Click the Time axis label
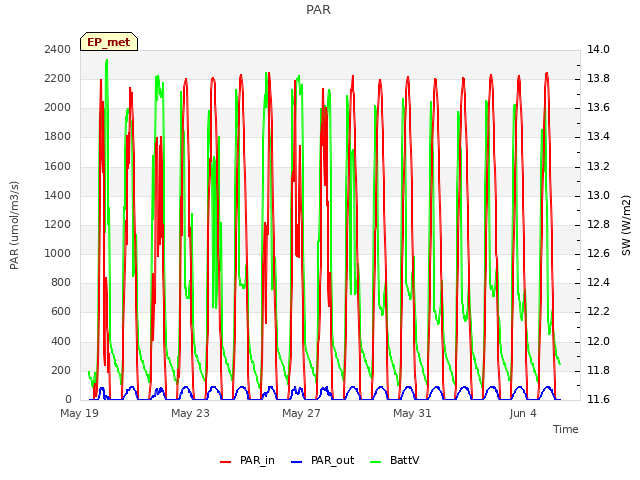 (566, 429)
